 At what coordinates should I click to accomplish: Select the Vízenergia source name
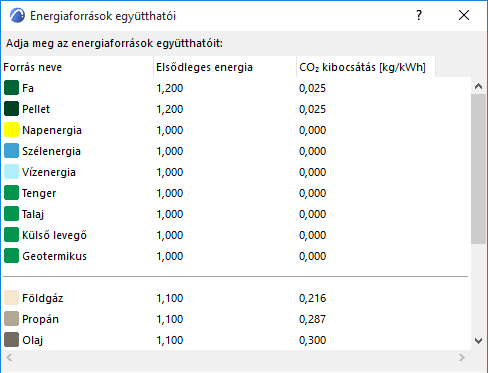[49, 172]
